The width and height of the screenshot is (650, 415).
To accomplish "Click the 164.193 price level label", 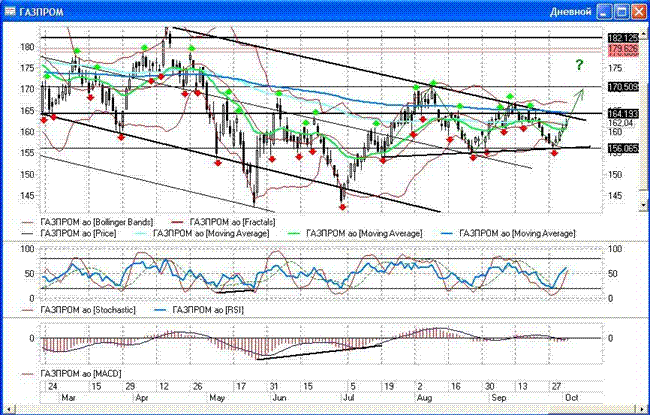I will tap(623, 113).
